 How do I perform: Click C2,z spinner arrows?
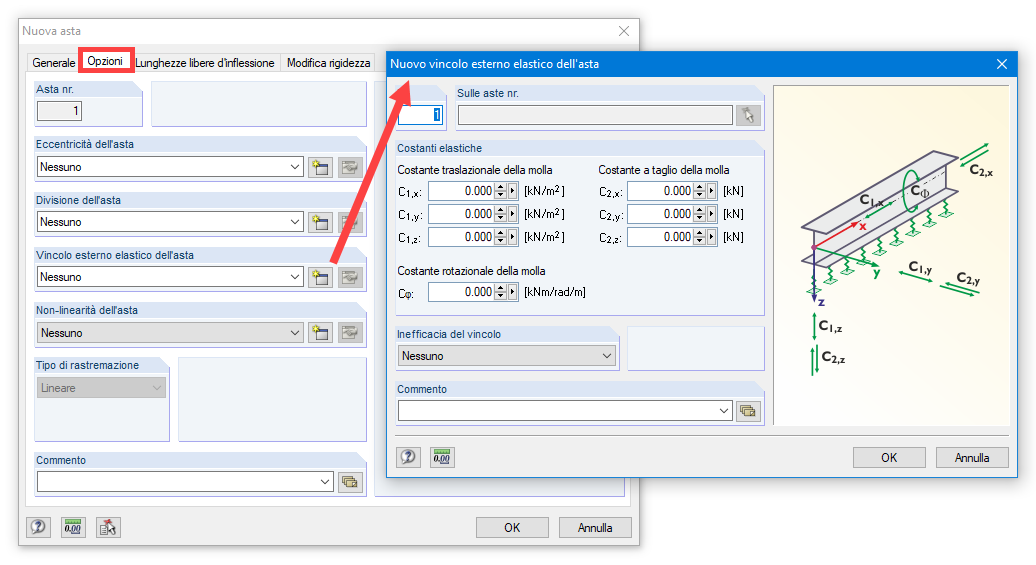(699, 237)
